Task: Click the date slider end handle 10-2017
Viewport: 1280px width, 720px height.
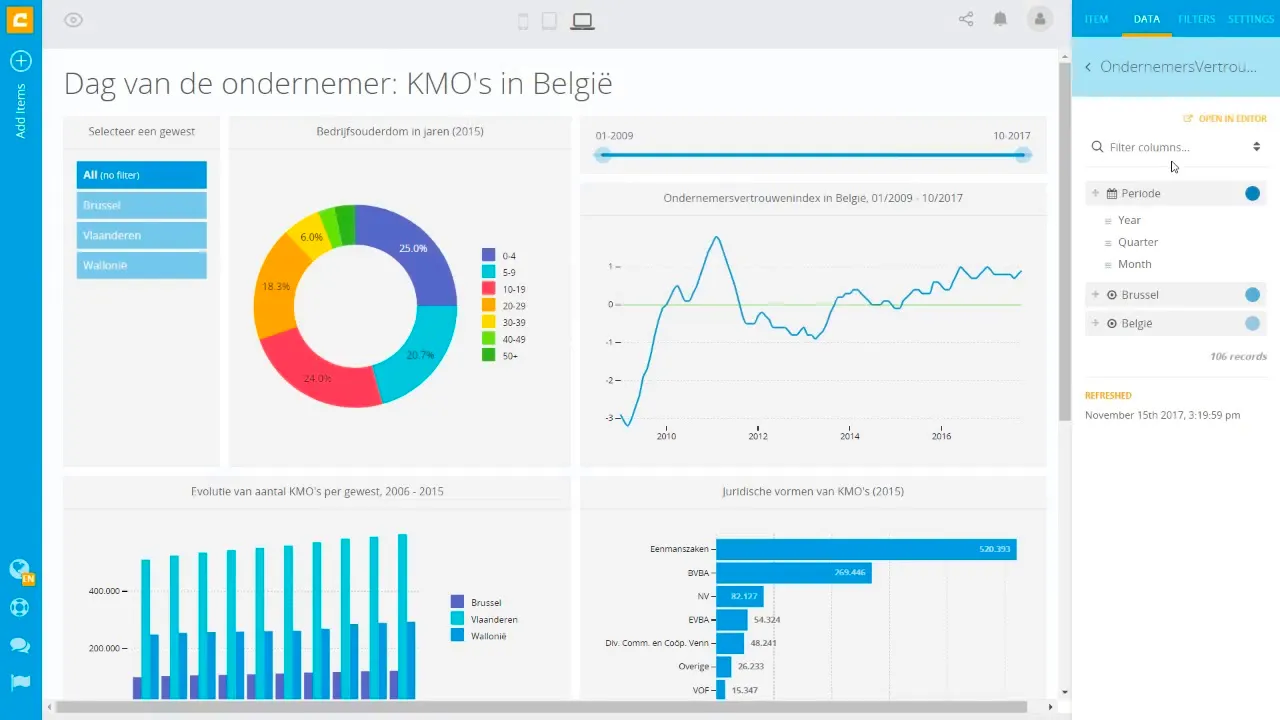Action: click(x=1022, y=155)
